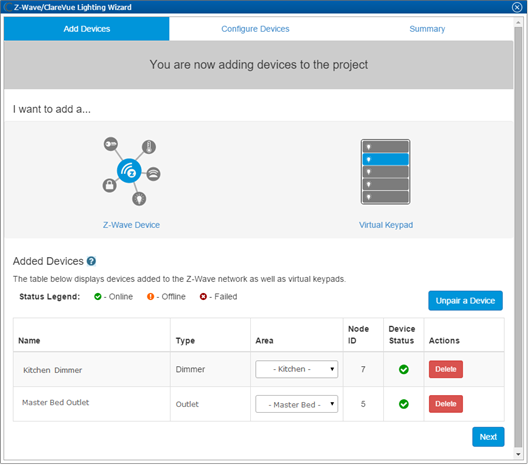Viewport: 528px width, 465px height.
Task: Click Node ID value 7
Action: [363, 369]
